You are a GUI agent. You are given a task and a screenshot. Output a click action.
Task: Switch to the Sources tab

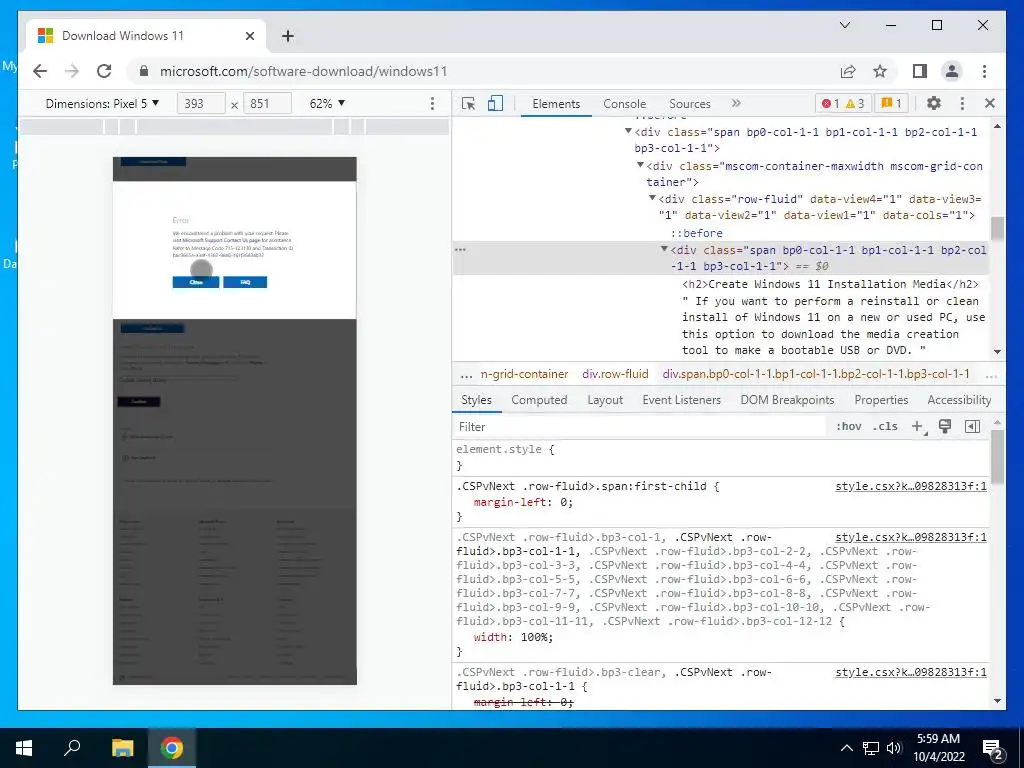tap(690, 104)
